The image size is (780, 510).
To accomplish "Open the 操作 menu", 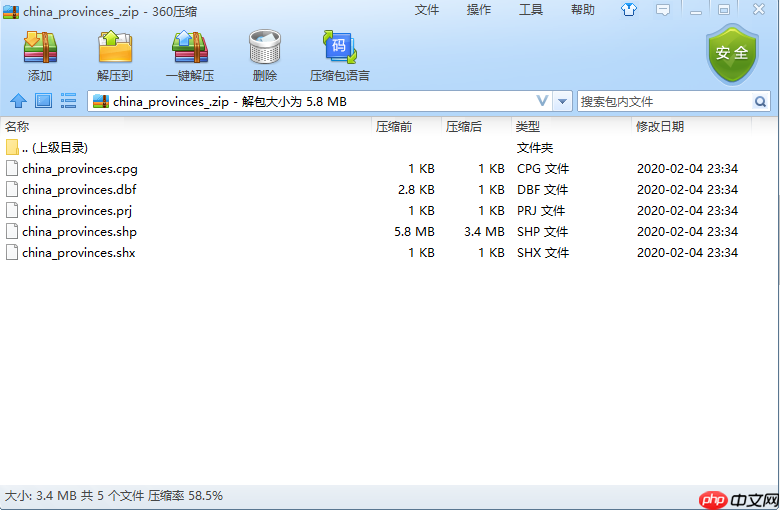I will tap(479, 10).
